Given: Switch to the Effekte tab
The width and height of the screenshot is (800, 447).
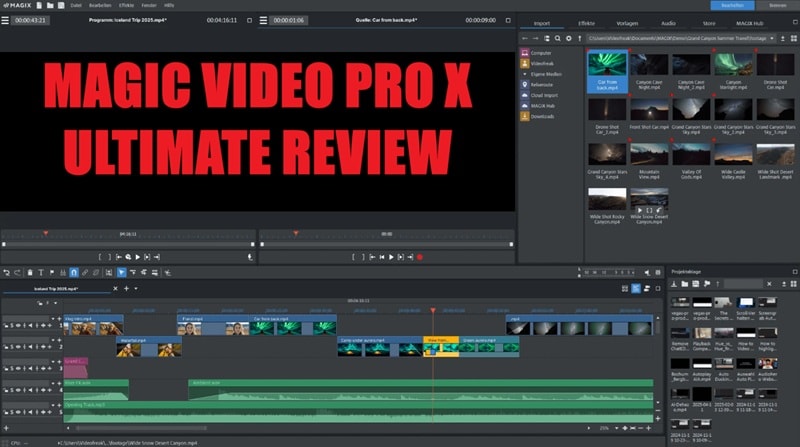Looking at the screenshot, I should tap(586, 23).
